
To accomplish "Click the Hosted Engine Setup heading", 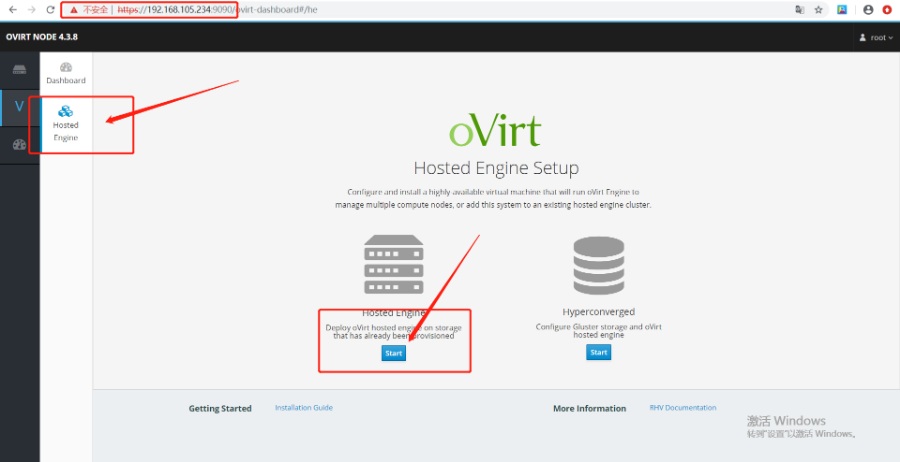I will tap(496, 168).
